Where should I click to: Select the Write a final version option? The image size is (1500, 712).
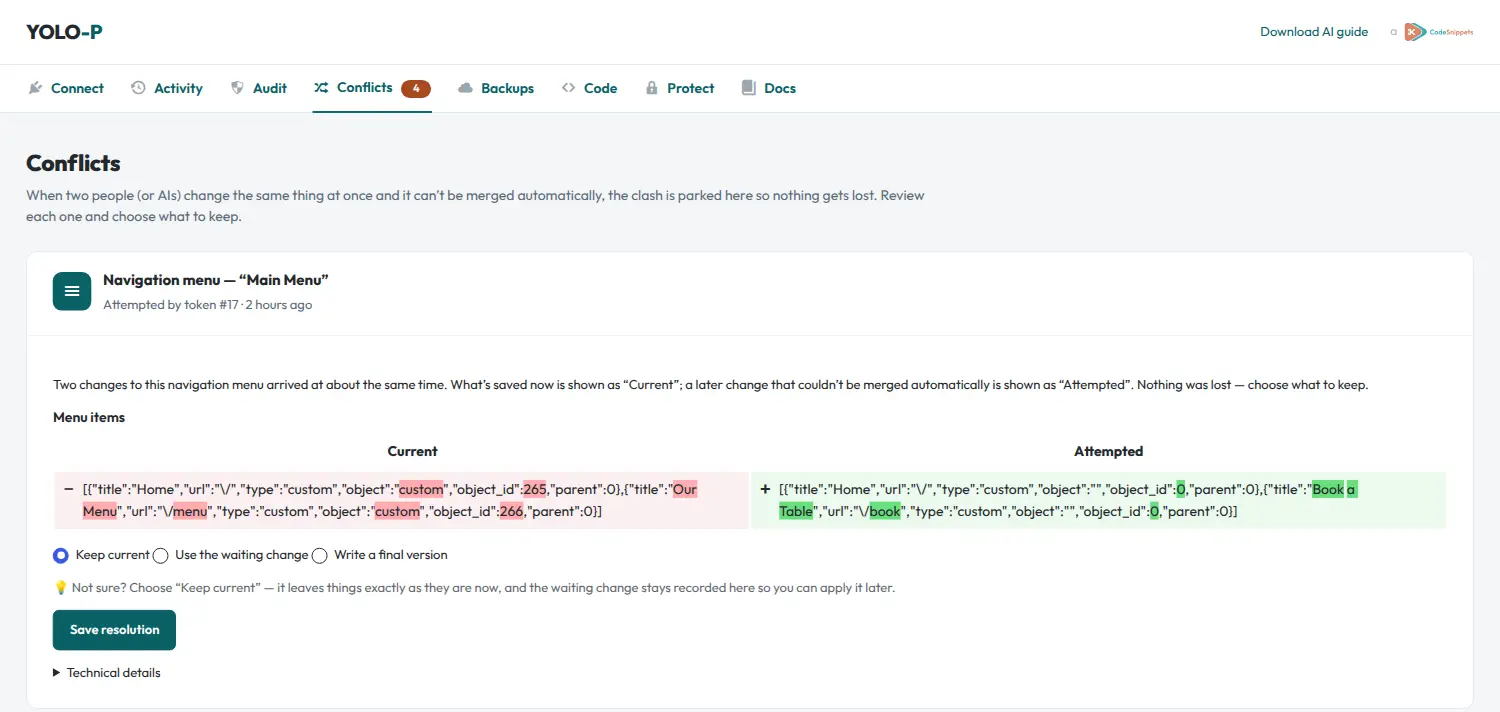(320, 555)
